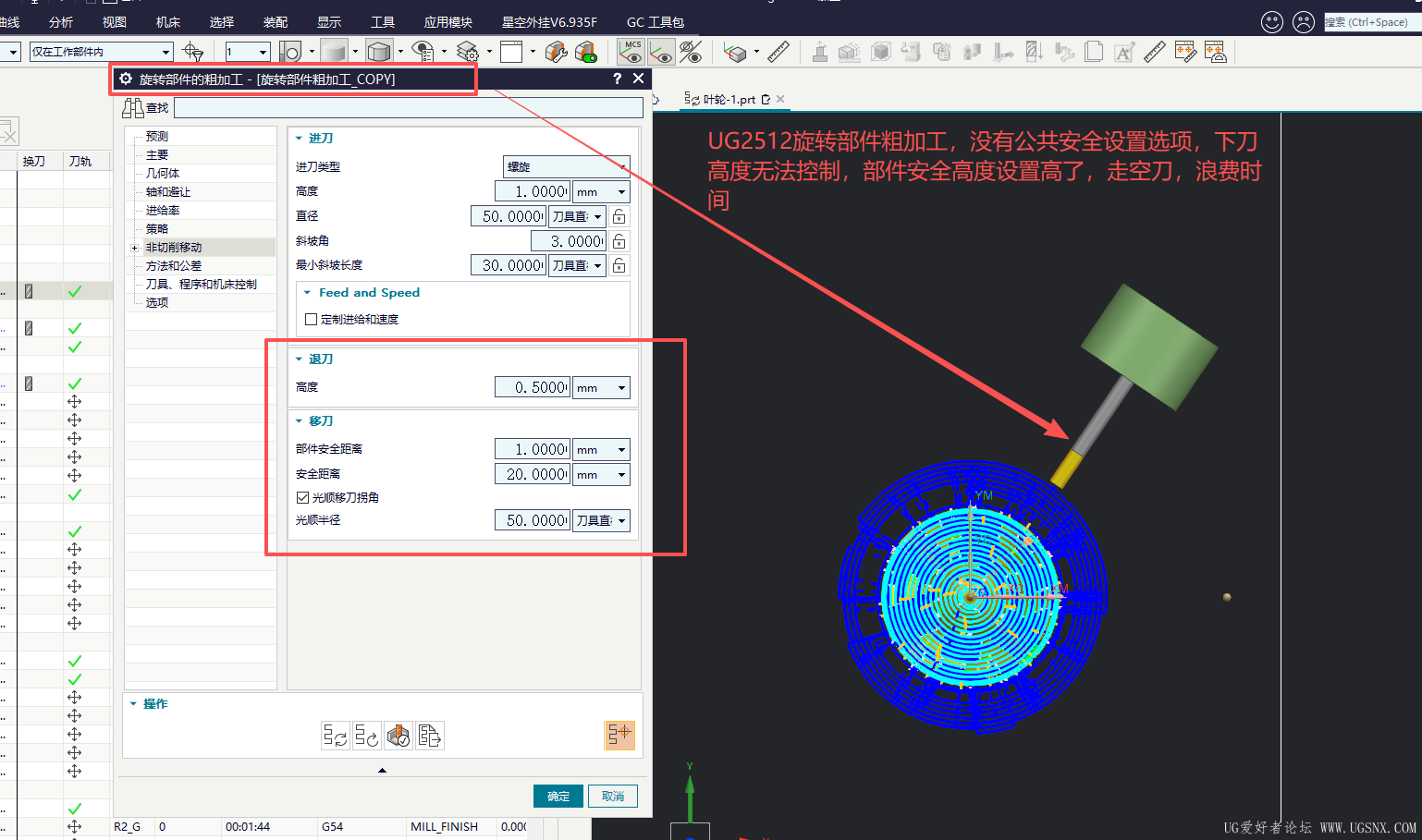Click the 确定 button
The height and width of the screenshot is (840, 1422).
(x=558, y=797)
